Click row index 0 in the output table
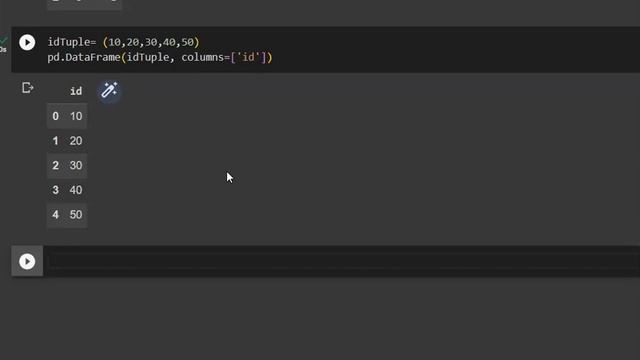 click(56, 116)
